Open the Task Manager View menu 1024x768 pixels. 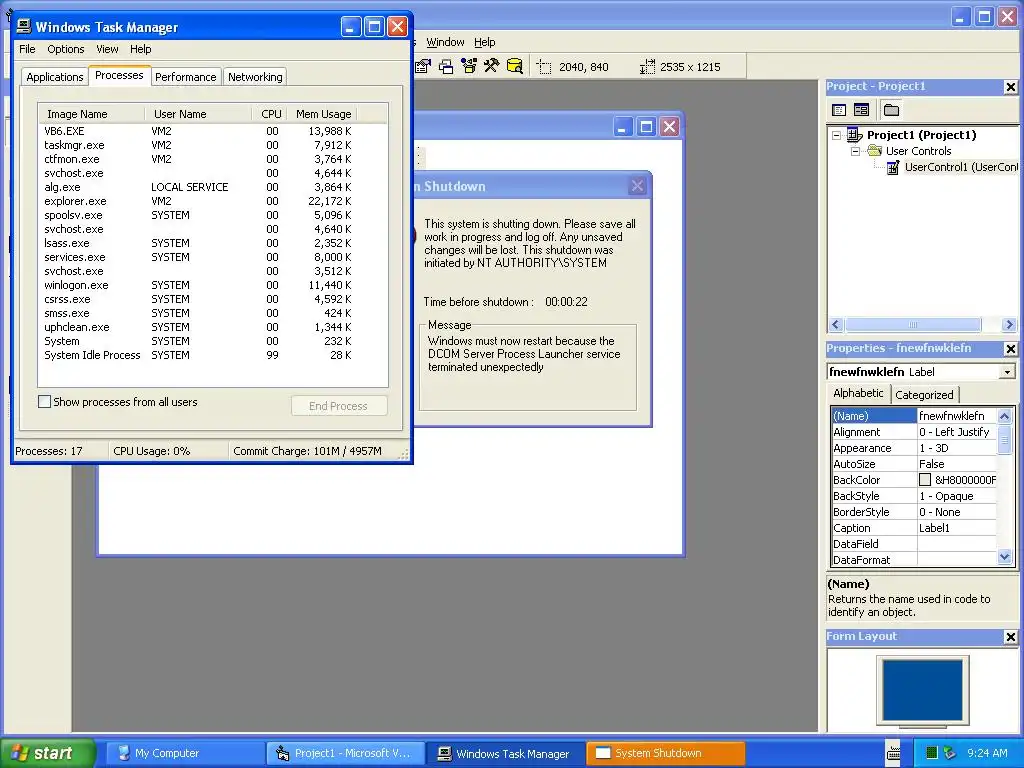[107, 49]
